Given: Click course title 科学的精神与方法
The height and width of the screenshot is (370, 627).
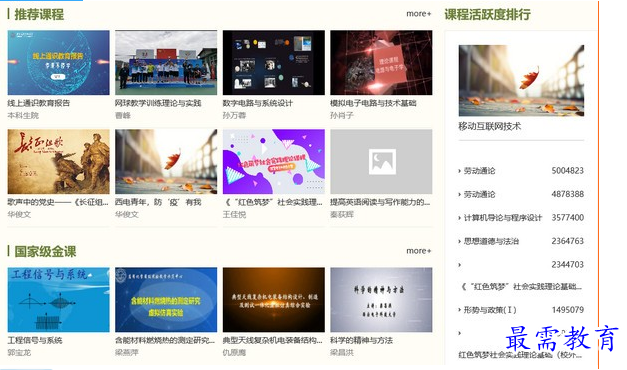Looking at the screenshot, I should coord(361,340).
